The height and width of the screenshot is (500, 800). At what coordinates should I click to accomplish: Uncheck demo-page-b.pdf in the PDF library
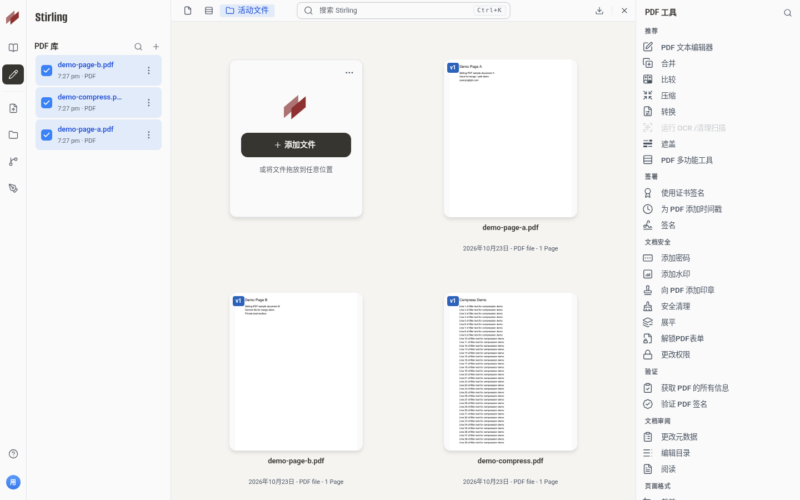[x=46, y=70]
